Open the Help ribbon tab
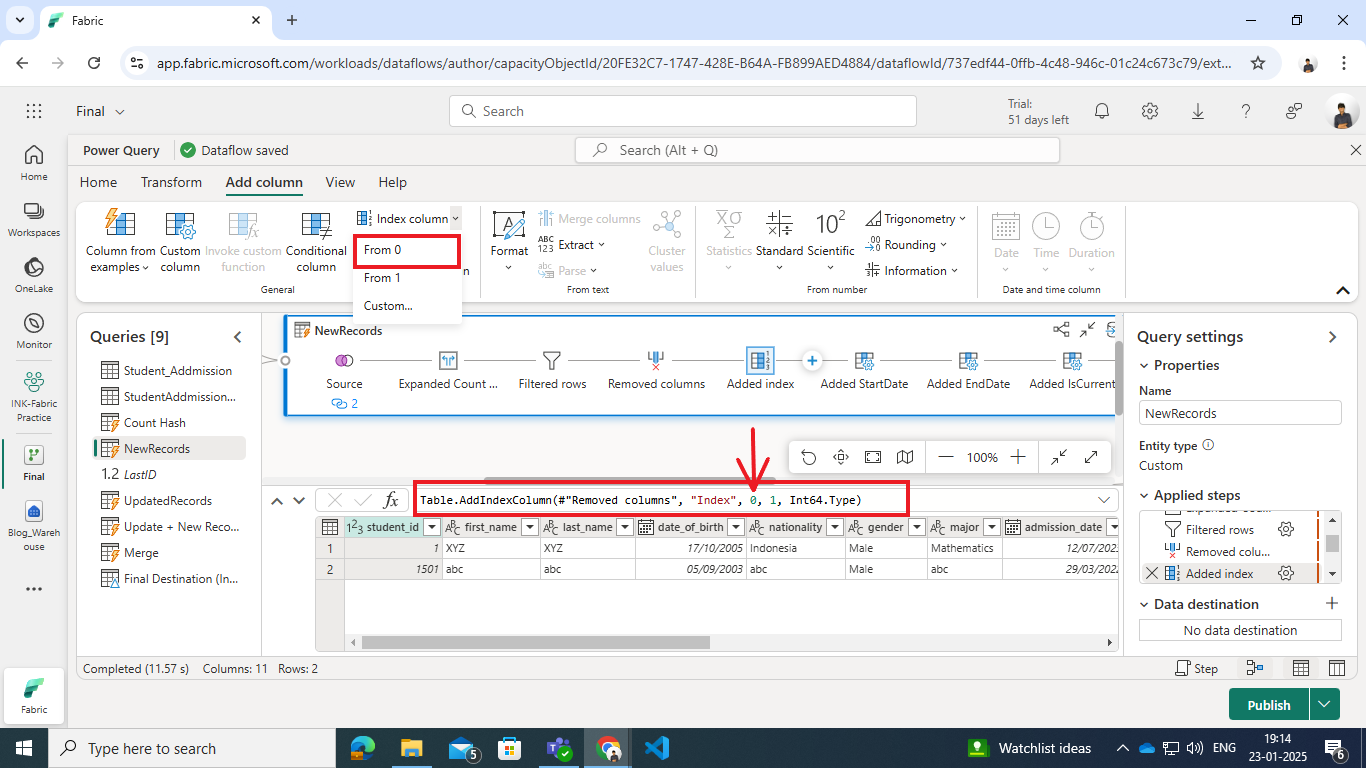1366x768 pixels. pyautogui.click(x=393, y=182)
